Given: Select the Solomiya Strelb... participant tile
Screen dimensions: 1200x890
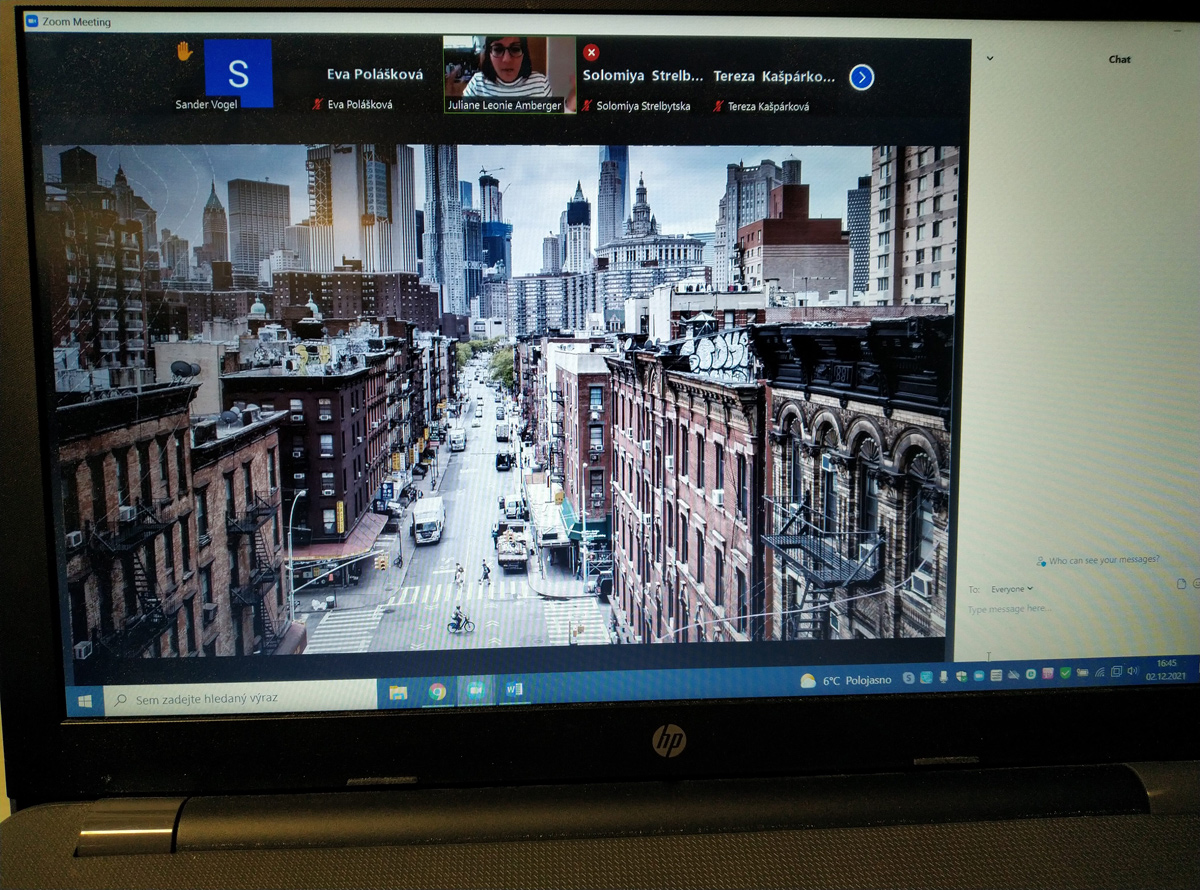Looking at the screenshot, I should [x=643, y=76].
